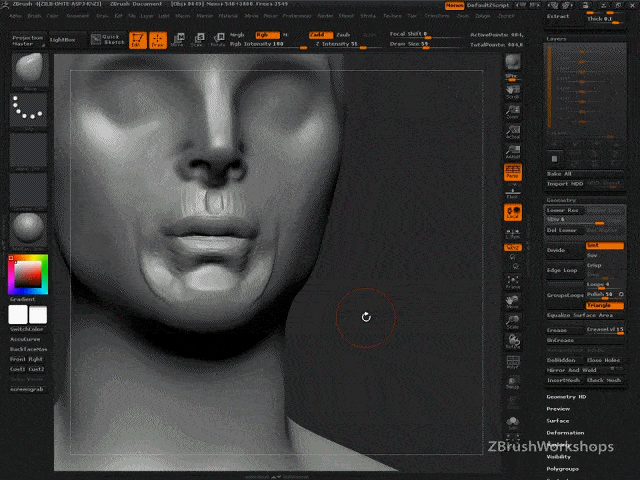Image resolution: width=640 pixels, height=480 pixels.
Task: Open the texture slot thumbnail
Action: pyautogui.click(x=29, y=191)
